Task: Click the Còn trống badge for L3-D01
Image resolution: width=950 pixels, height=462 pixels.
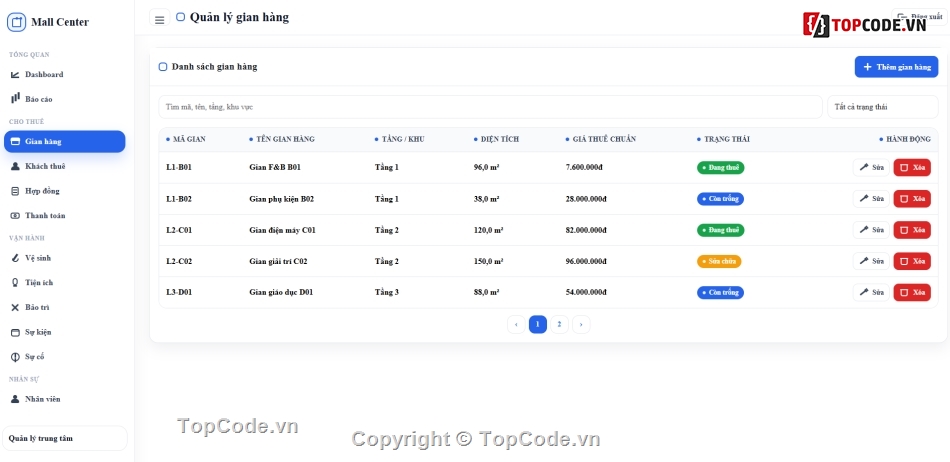Action: pyautogui.click(x=720, y=292)
